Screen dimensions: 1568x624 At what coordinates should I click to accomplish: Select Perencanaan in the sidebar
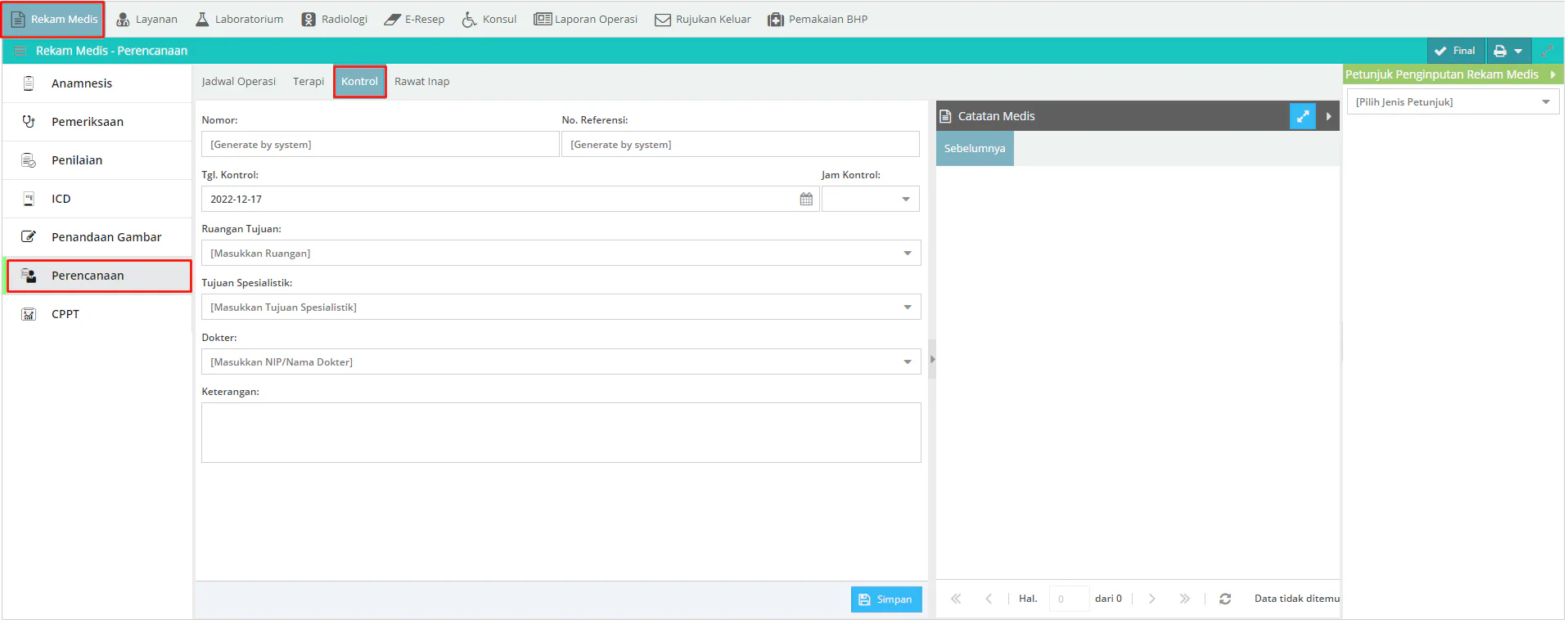tap(97, 276)
